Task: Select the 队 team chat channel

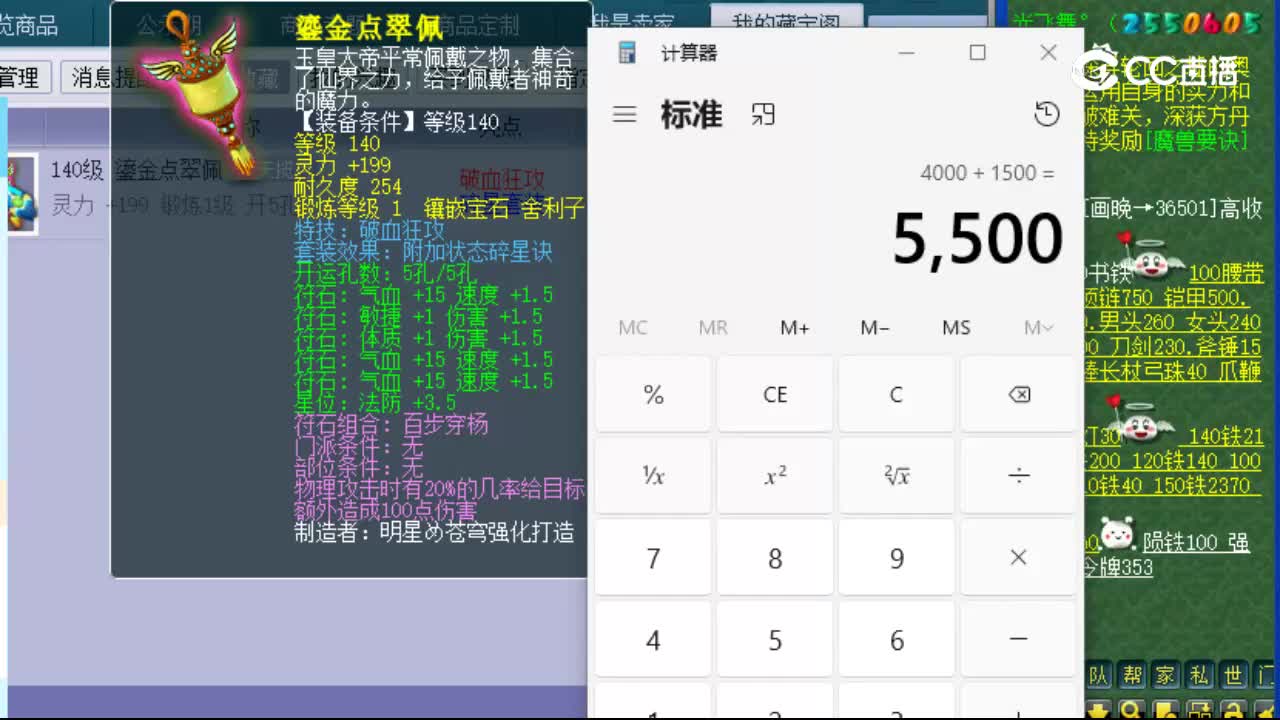Action: tap(1099, 676)
